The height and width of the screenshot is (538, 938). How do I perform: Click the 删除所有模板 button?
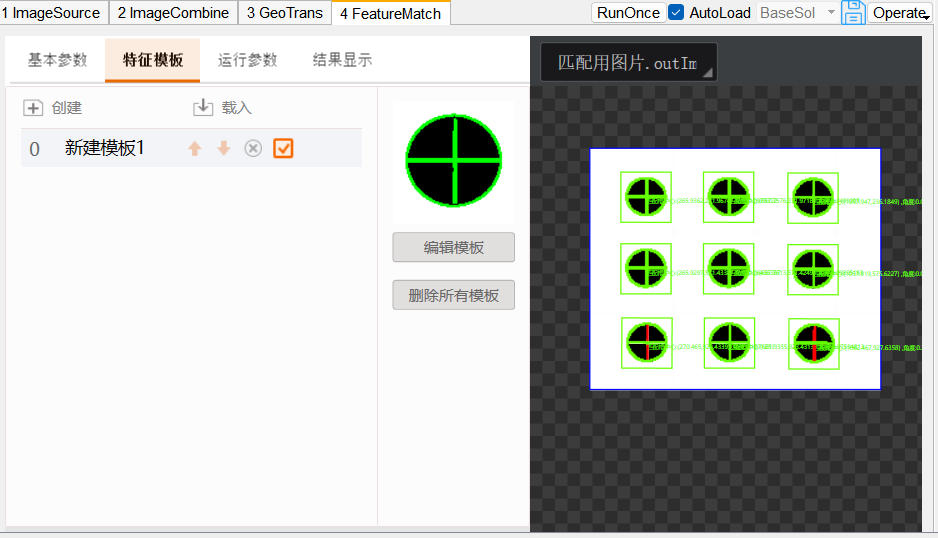(453, 295)
